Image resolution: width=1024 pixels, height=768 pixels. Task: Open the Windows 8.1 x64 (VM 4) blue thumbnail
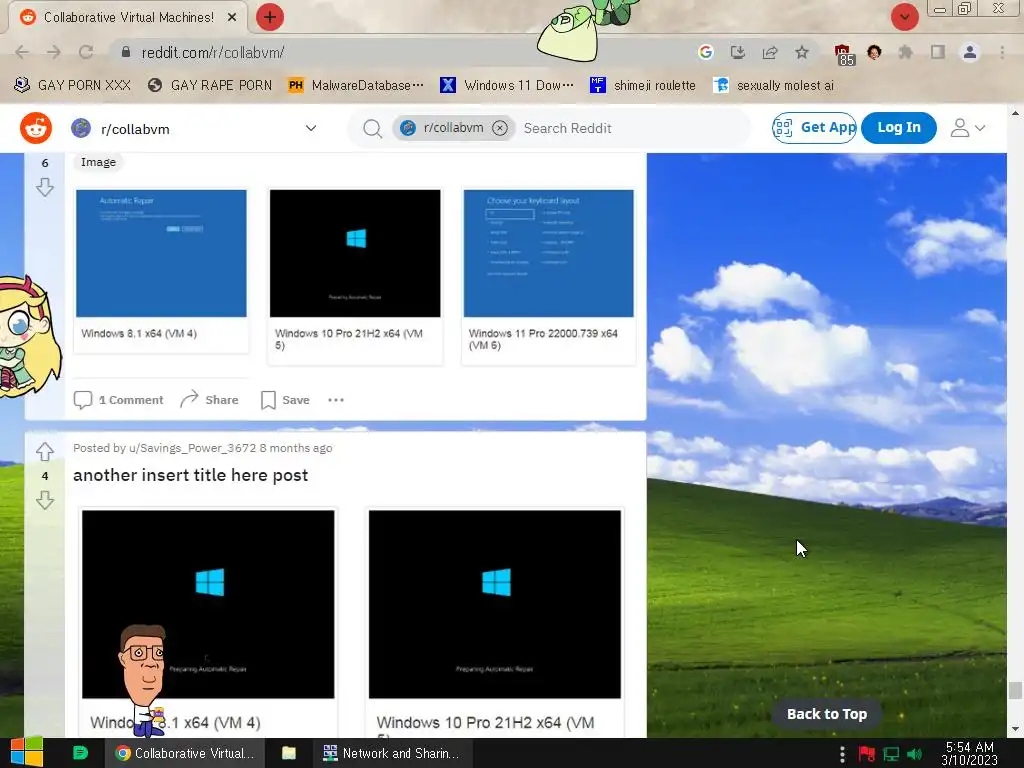coord(161,253)
